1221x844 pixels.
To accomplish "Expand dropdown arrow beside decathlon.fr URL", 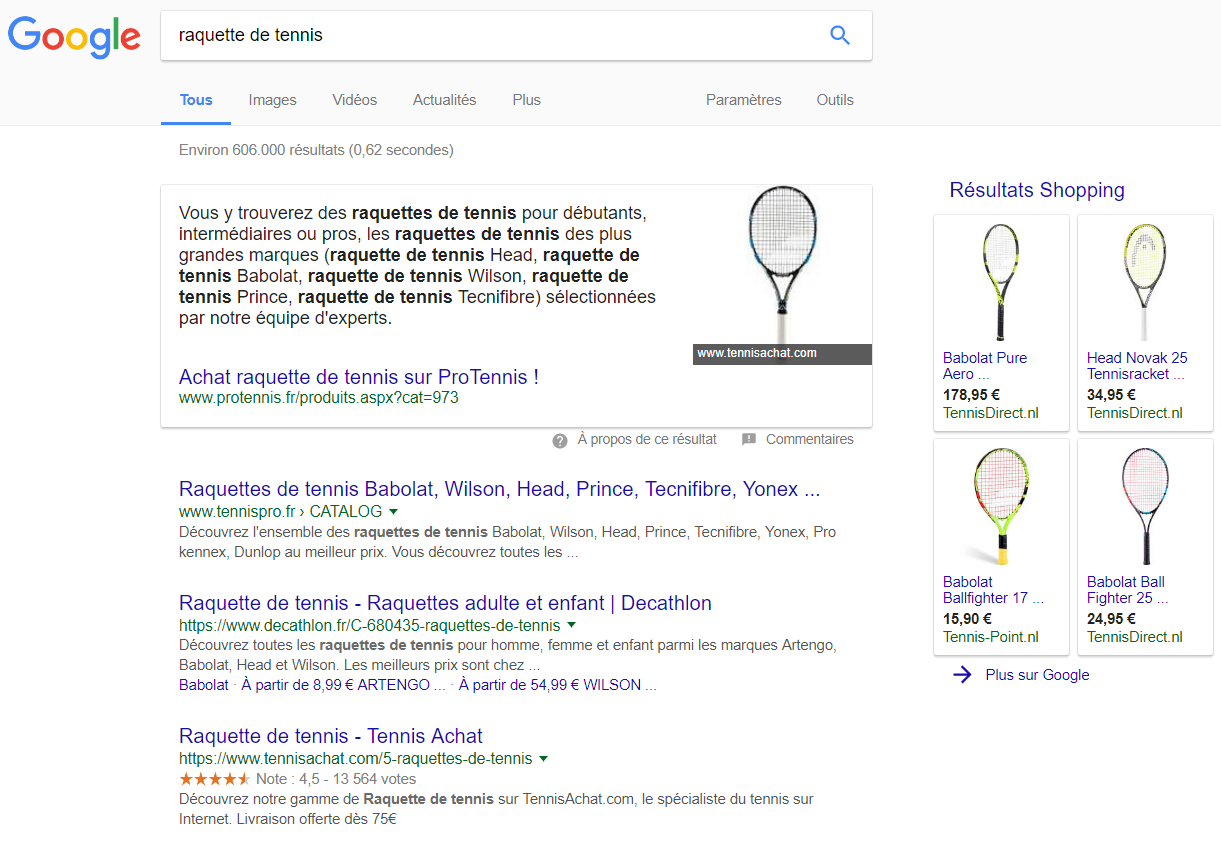I will click(571, 626).
